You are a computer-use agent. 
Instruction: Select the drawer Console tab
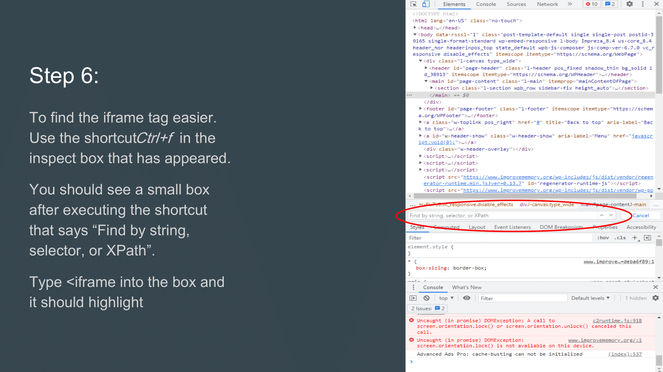[x=433, y=287]
